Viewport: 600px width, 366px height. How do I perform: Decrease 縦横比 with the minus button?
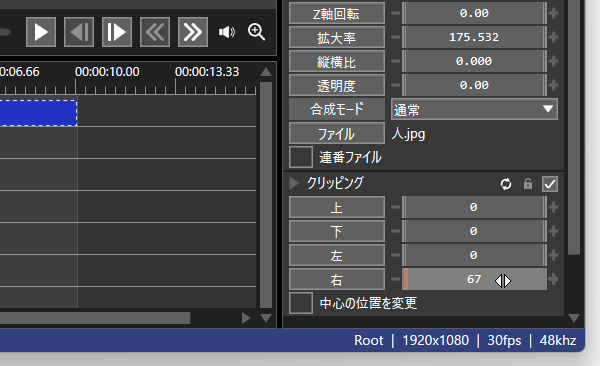(x=396, y=61)
